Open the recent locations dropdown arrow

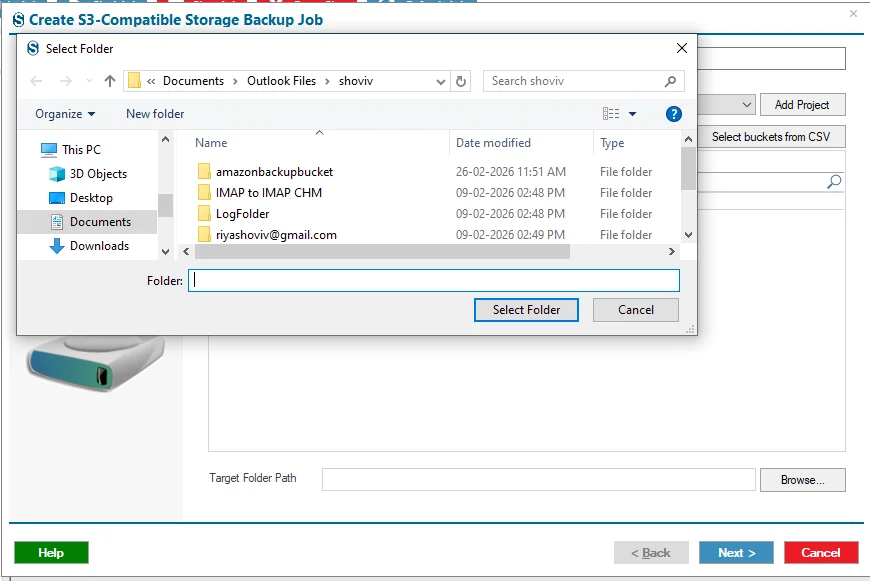coord(89,81)
